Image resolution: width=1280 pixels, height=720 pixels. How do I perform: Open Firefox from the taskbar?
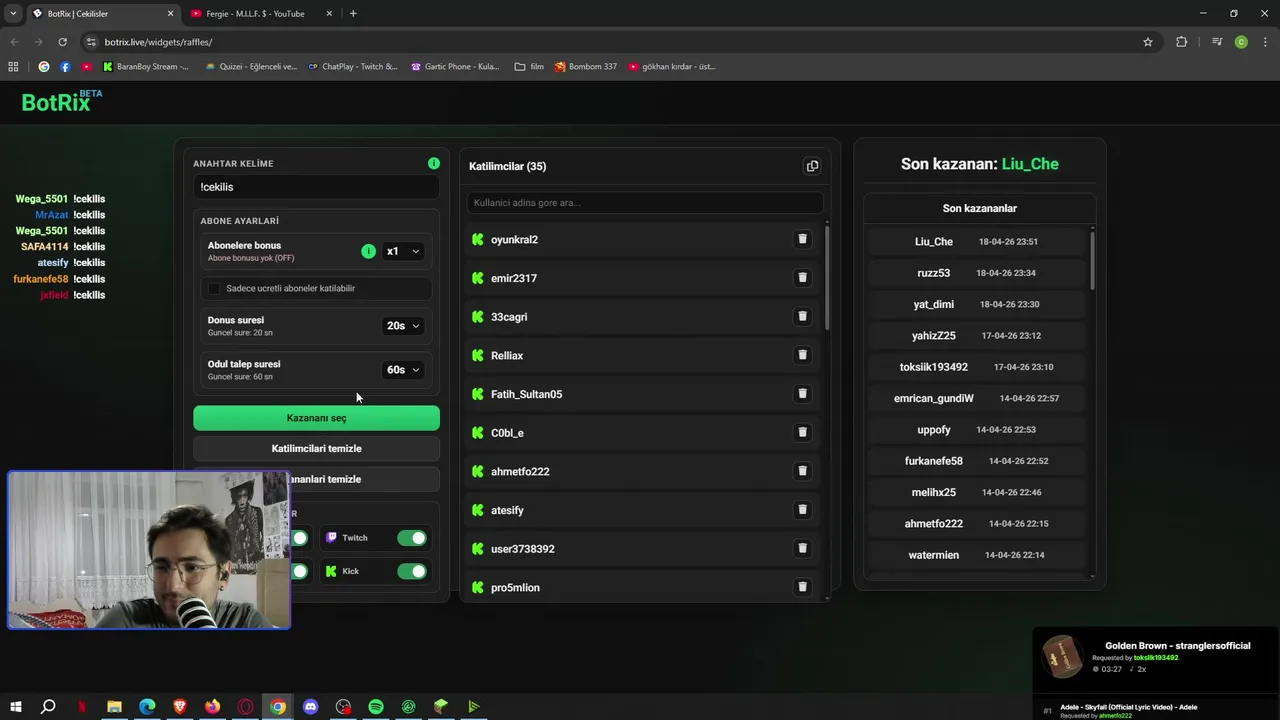click(212, 707)
